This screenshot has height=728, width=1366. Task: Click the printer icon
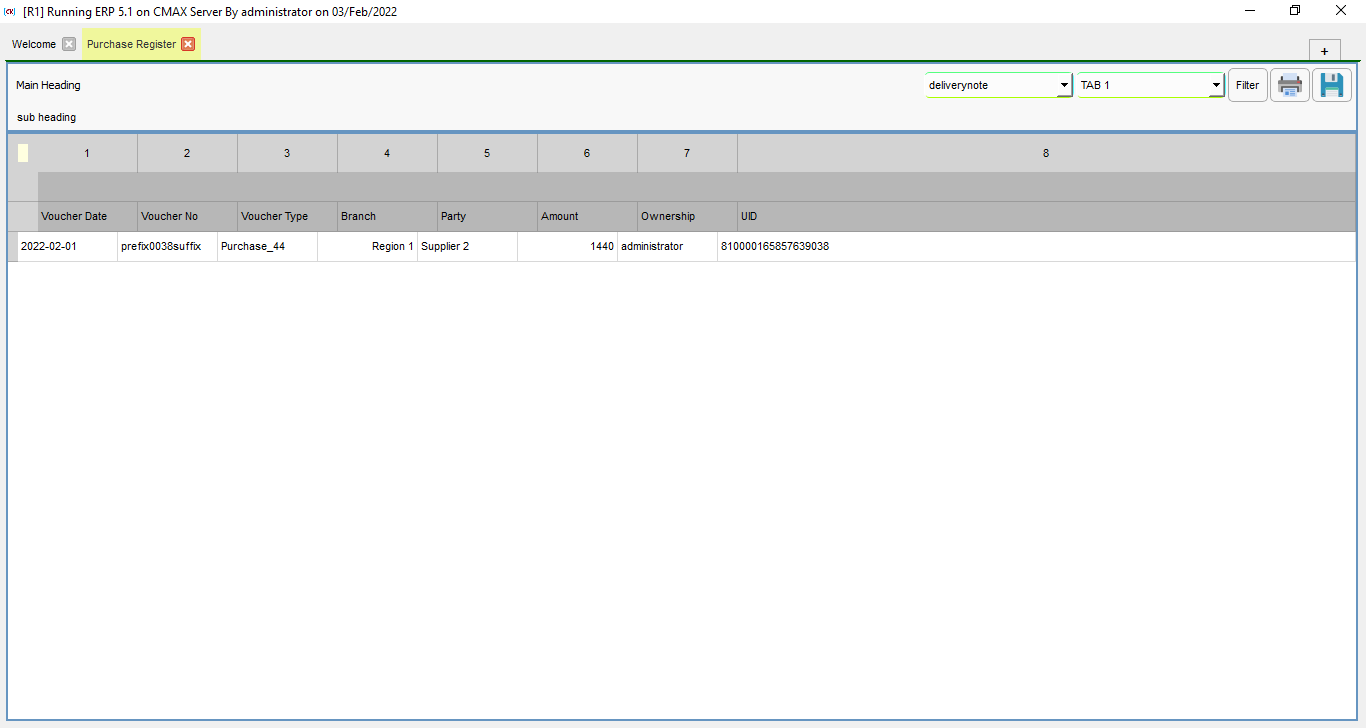point(1289,86)
